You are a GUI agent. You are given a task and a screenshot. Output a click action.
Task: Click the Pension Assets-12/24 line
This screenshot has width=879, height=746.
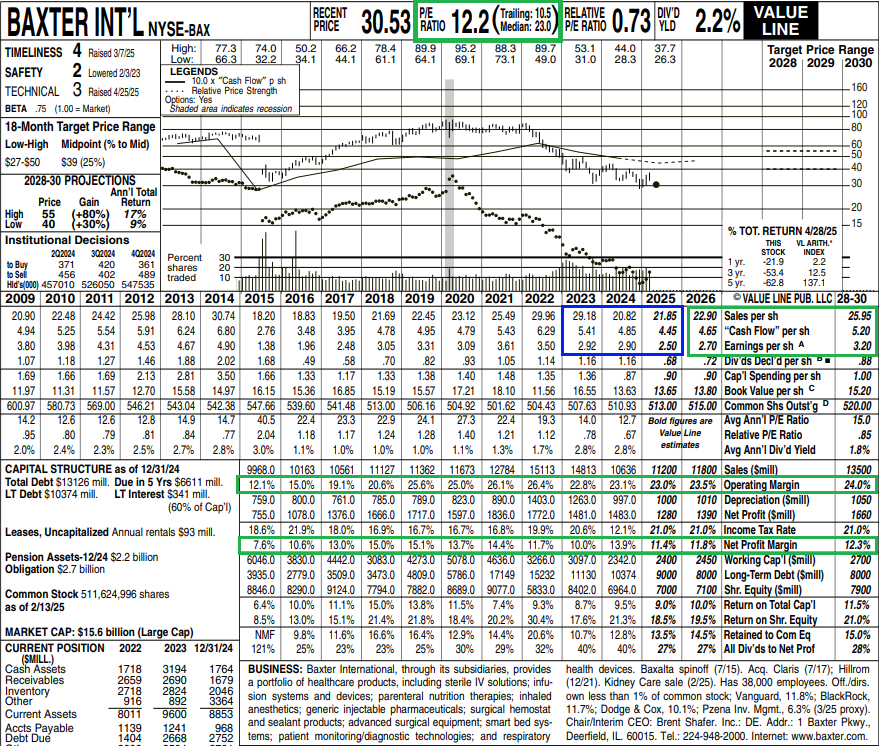[x=81, y=557]
